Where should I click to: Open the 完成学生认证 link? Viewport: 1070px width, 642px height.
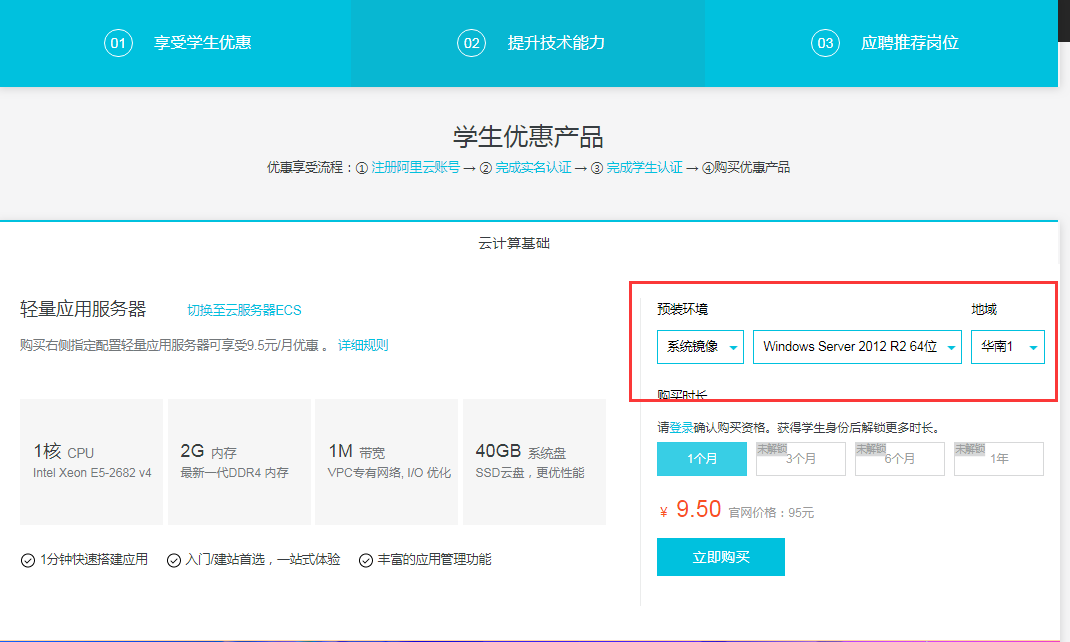[x=645, y=167]
